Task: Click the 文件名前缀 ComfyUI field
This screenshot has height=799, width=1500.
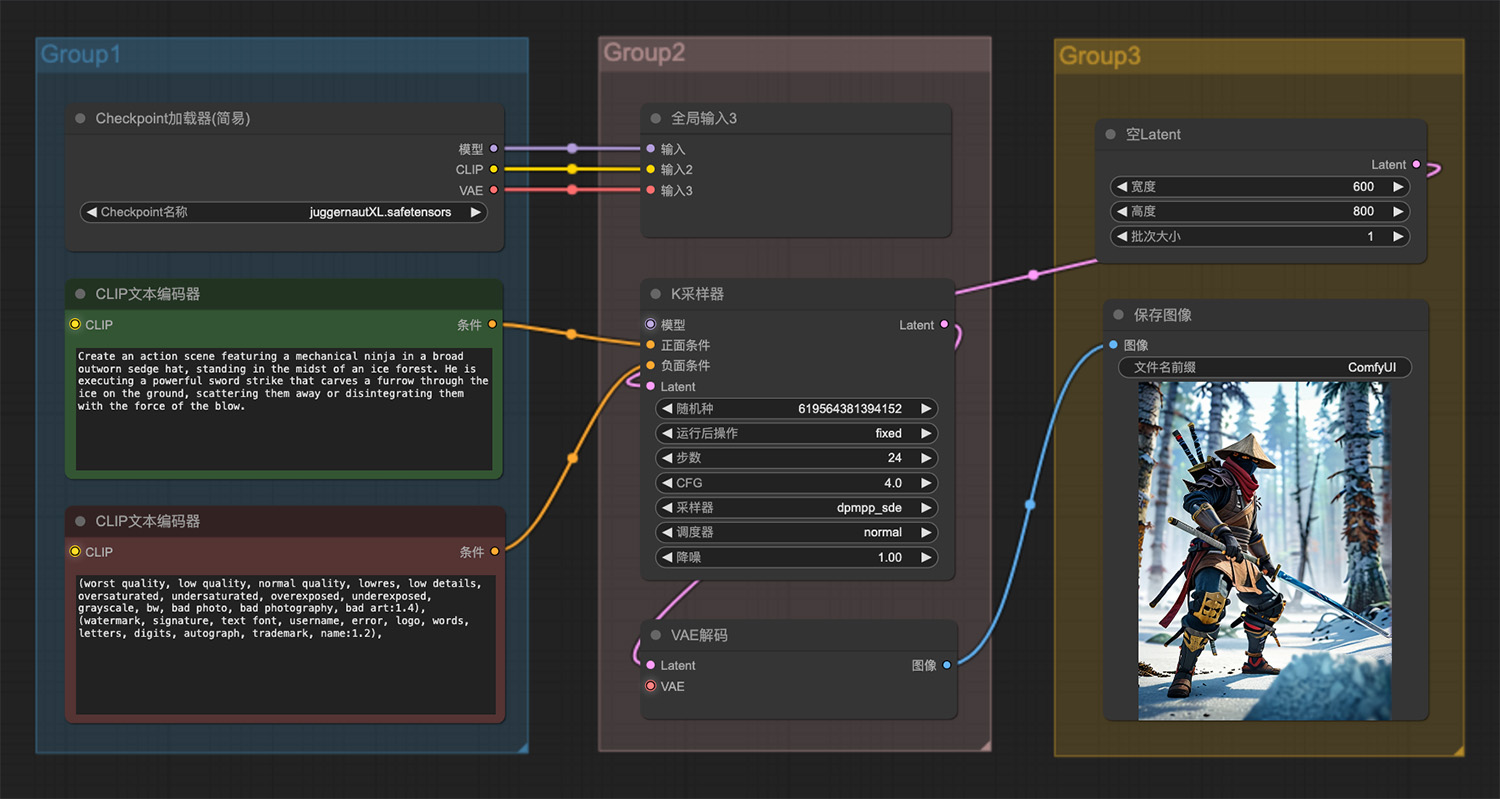Action: [1265, 368]
